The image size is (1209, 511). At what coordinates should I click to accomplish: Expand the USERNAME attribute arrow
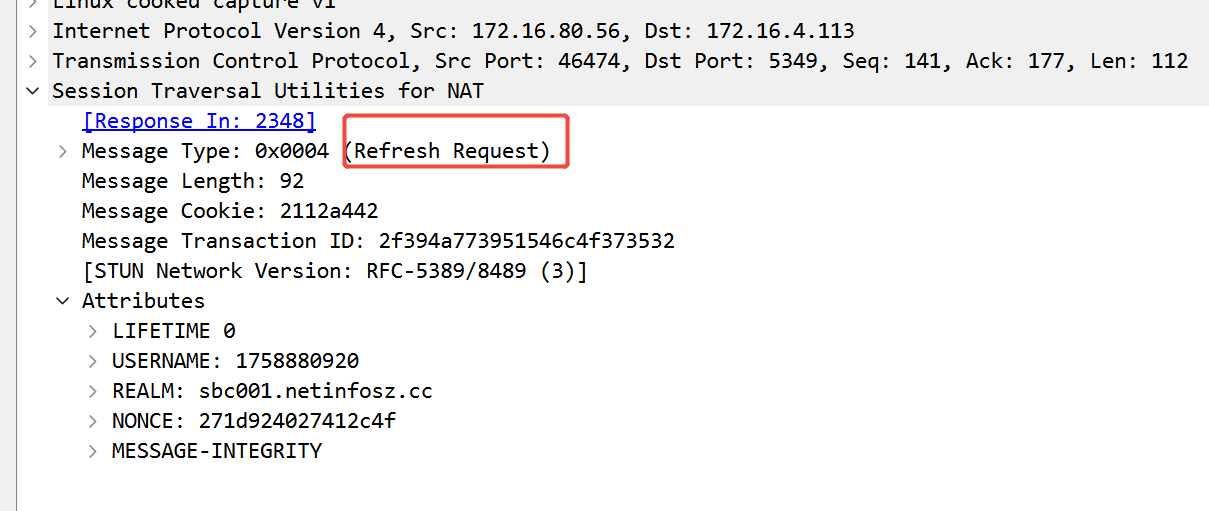[x=93, y=361]
